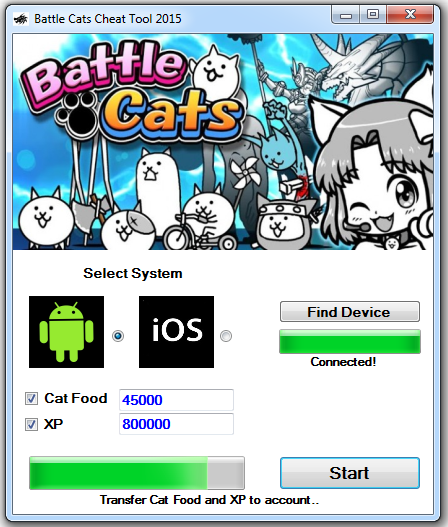
Task: Click the green connection progress bar
Action: point(350,341)
